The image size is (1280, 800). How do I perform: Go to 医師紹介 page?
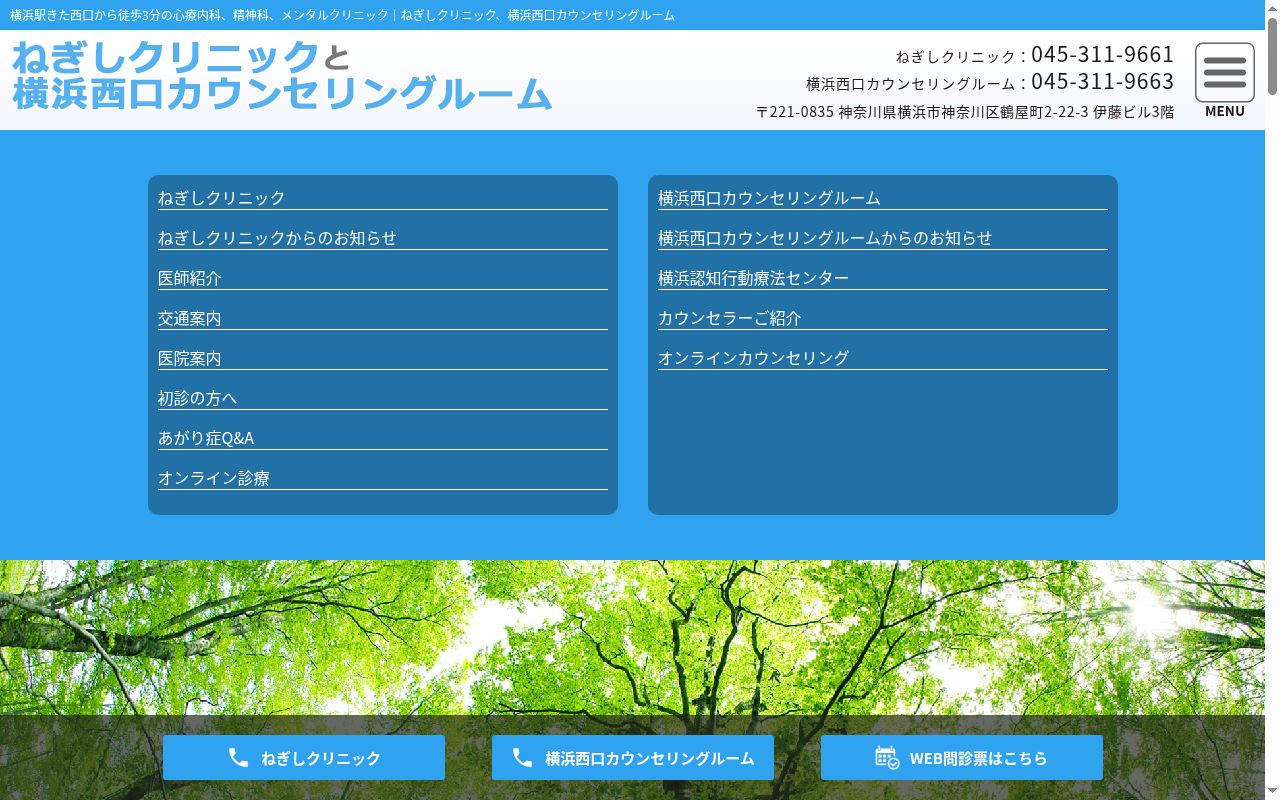click(x=383, y=278)
